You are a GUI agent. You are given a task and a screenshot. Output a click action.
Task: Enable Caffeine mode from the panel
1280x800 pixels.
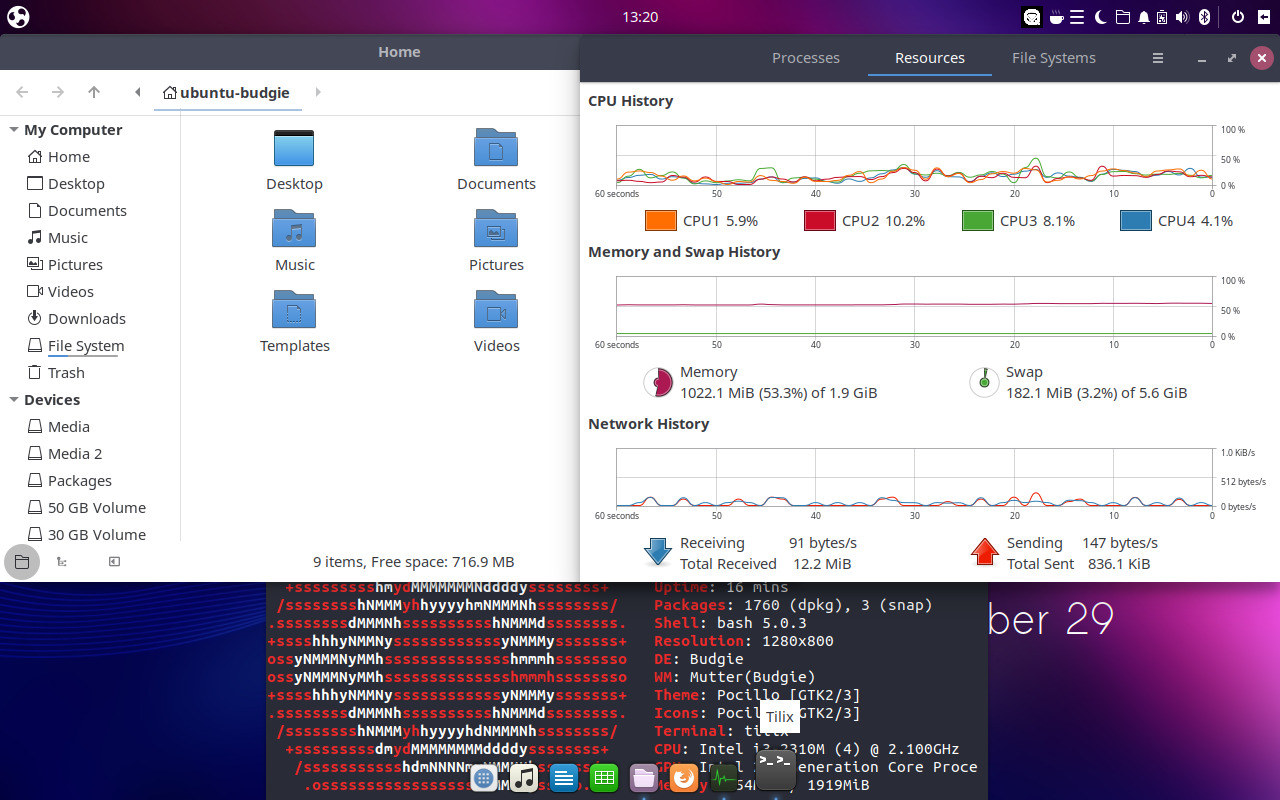(1055, 17)
